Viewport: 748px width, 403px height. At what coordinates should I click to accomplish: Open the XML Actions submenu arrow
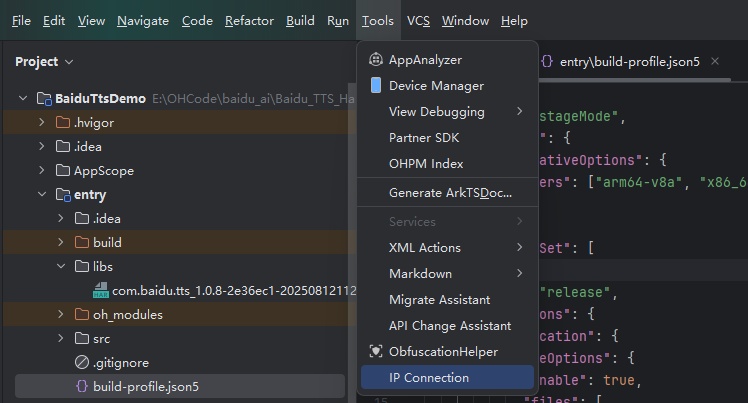coord(519,247)
